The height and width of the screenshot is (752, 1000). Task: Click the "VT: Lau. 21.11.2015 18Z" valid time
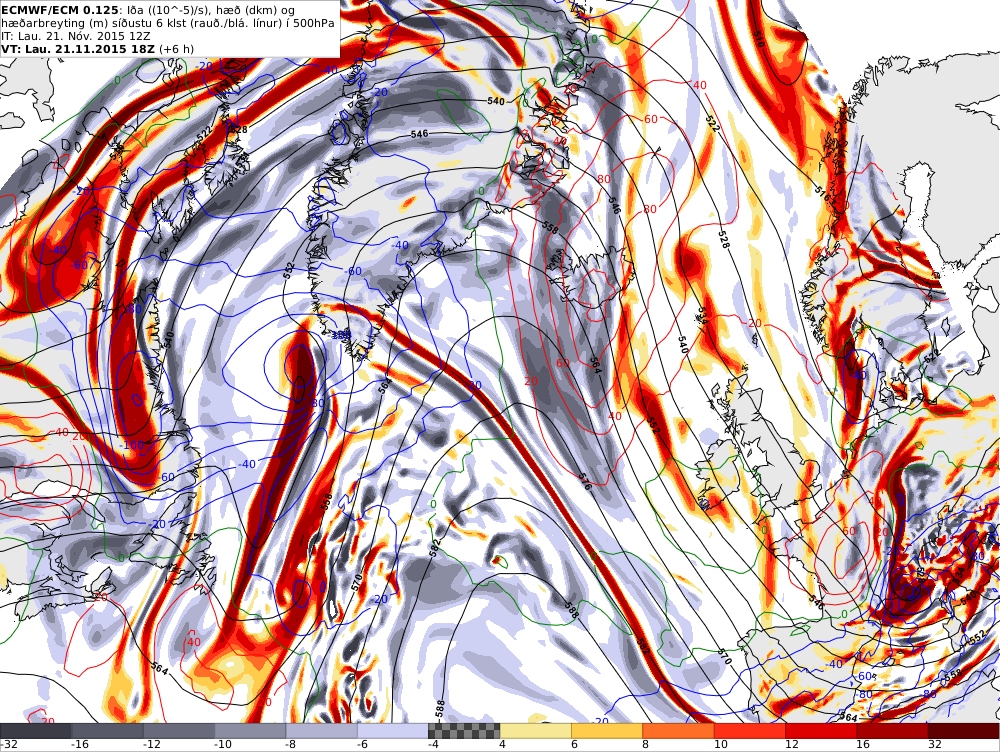pos(78,49)
